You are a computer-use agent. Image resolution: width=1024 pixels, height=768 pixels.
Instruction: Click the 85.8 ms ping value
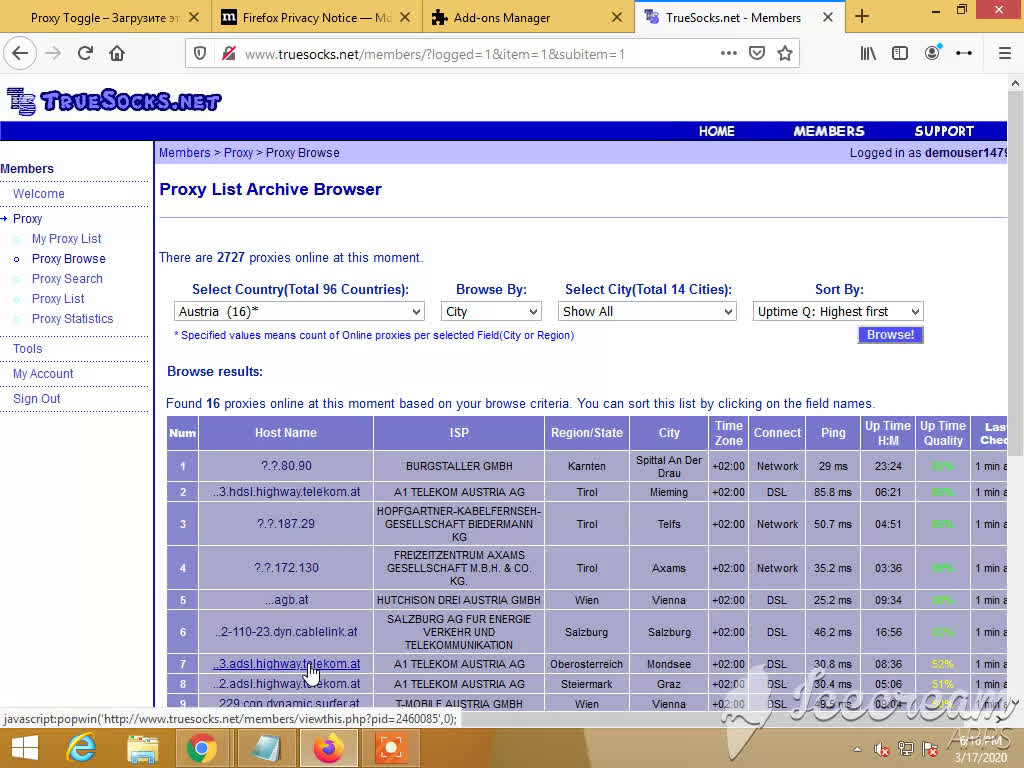coord(833,492)
